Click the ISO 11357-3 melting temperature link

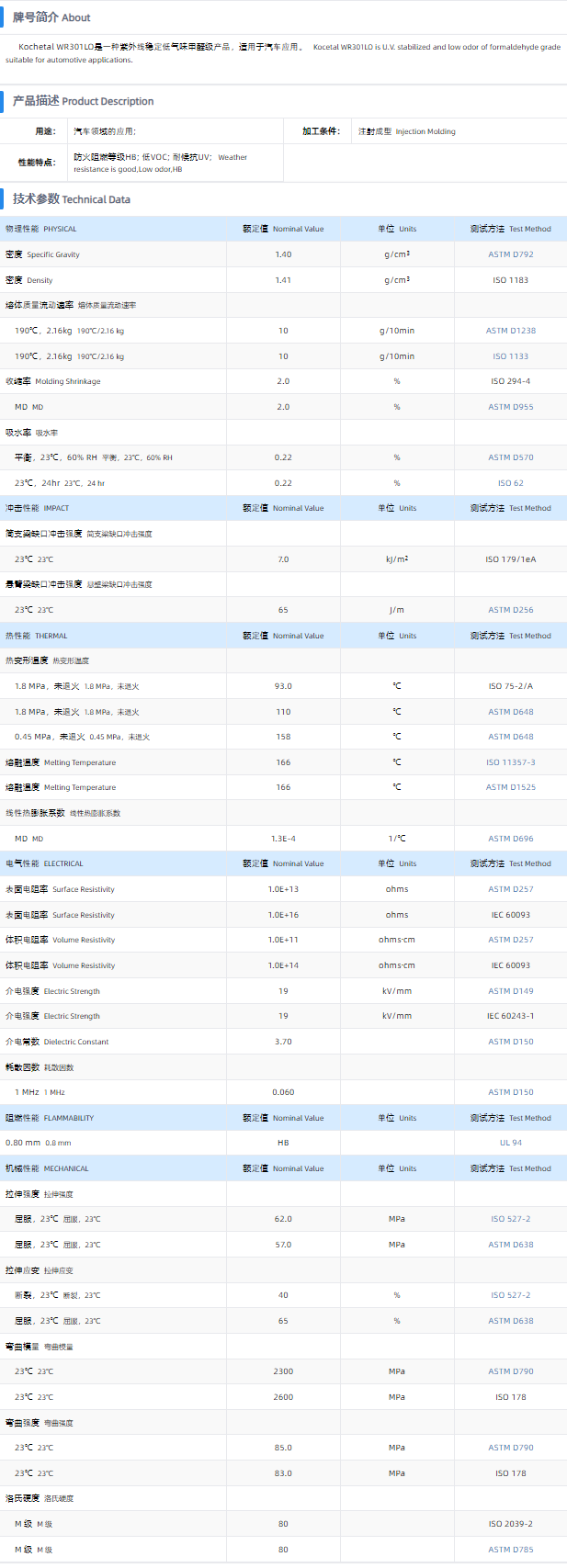[x=510, y=762]
